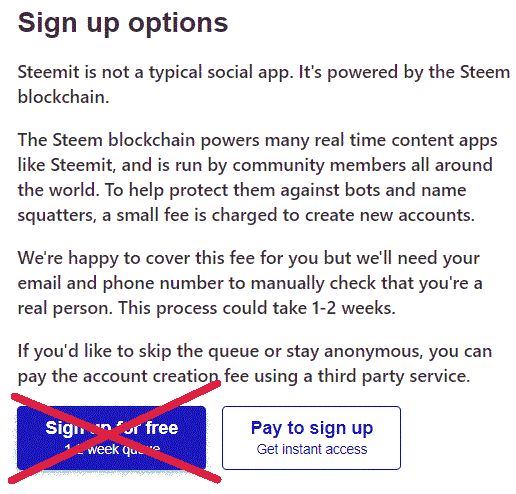The height and width of the screenshot is (494, 516).
Task: Click the words Pay to sign up inside the outlined button
Action: coord(312,428)
